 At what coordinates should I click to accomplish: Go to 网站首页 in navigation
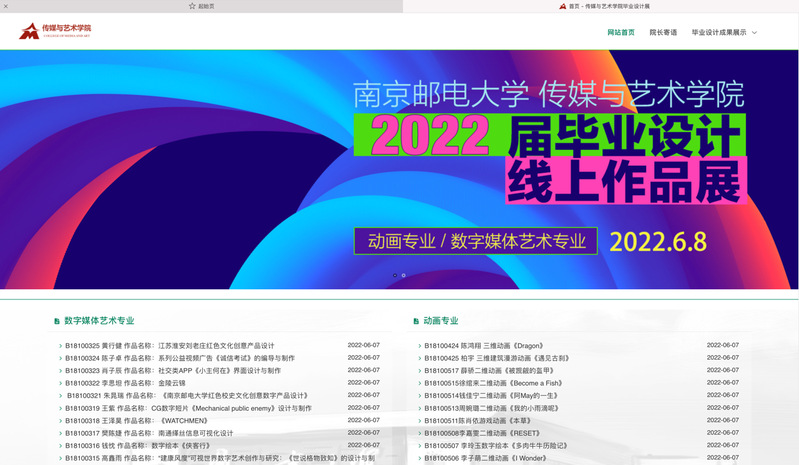coord(621,32)
